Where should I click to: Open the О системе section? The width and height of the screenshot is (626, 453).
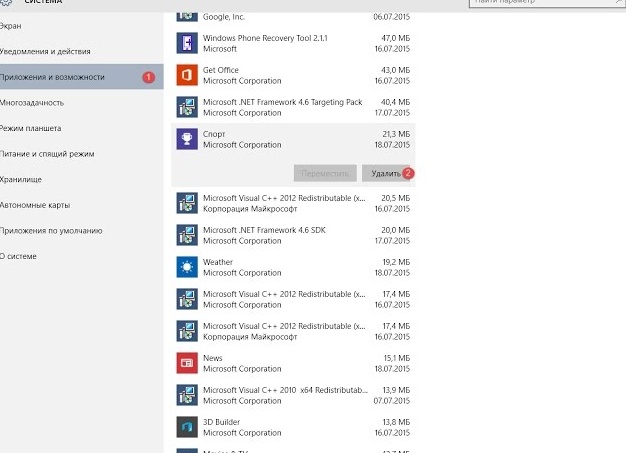point(81,256)
